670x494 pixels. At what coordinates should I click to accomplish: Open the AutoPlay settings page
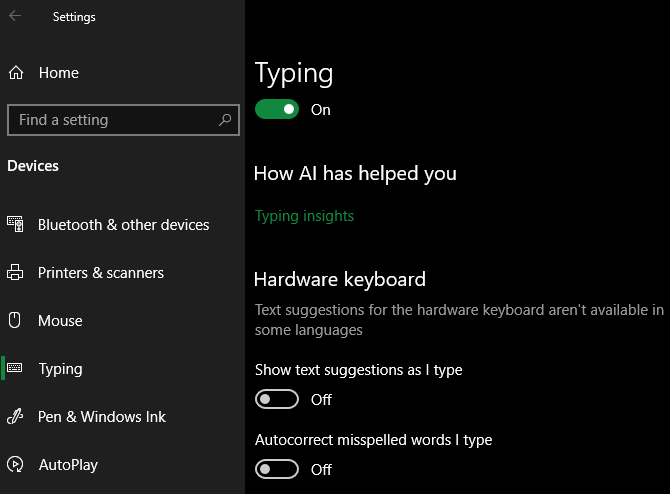pyautogui.click(x=68, y=465)
